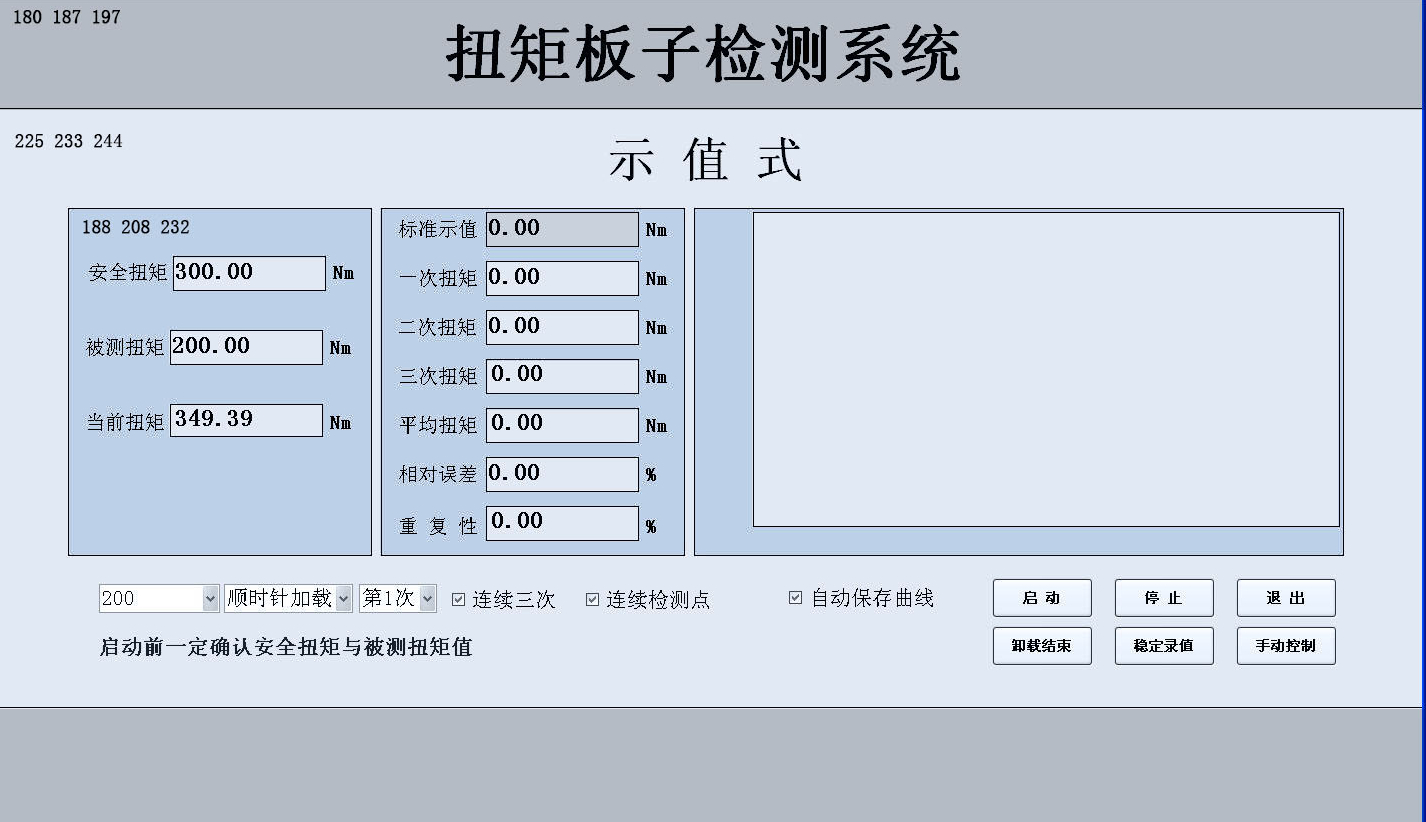The height and width of the screenshot is (822, 1426).
Task: Disable the 自动保存曲线 checkbox
Action: (x=795, y=598)
